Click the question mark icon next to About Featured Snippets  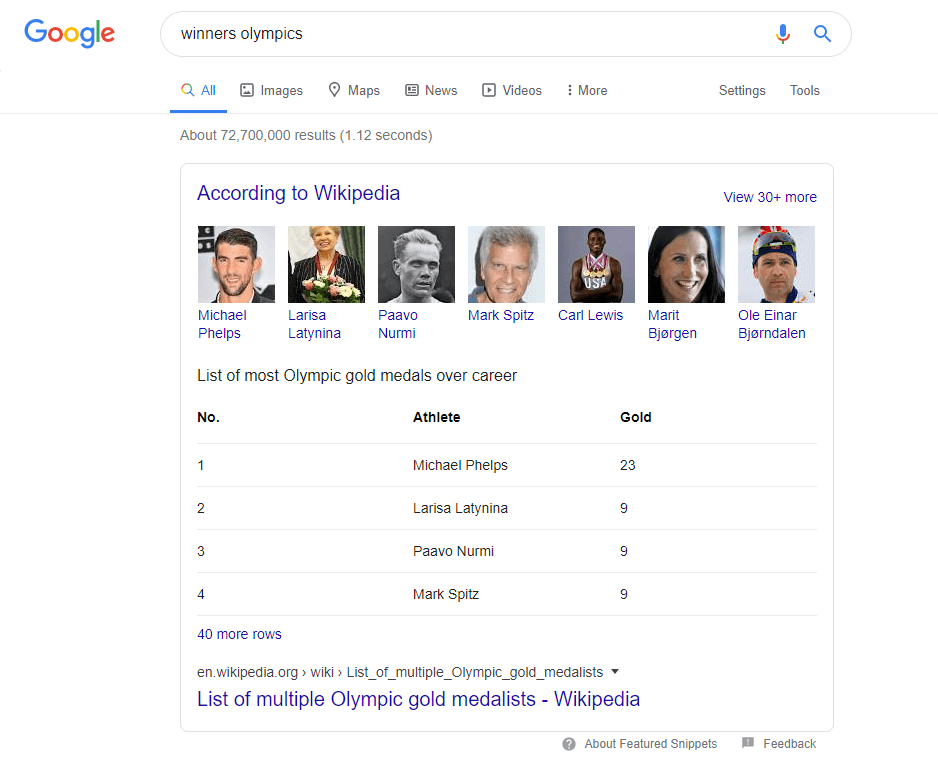click(569, 744)
